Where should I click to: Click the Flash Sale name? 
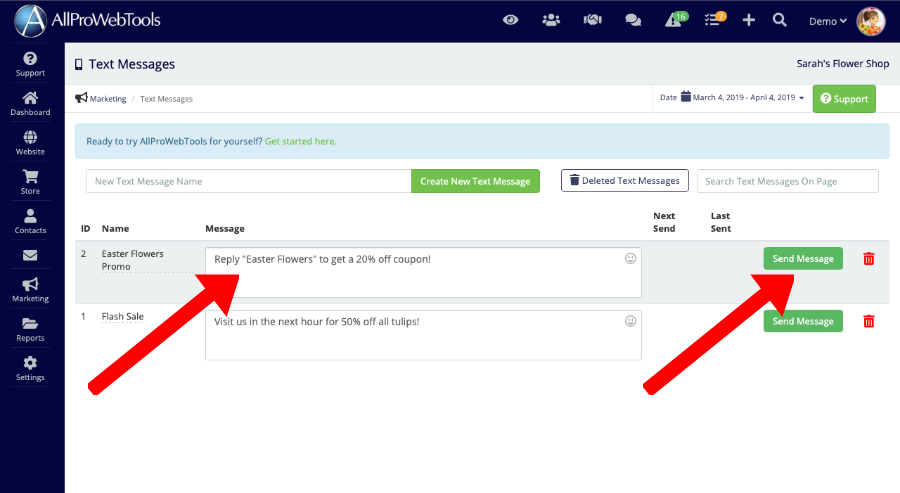[122, 316]
